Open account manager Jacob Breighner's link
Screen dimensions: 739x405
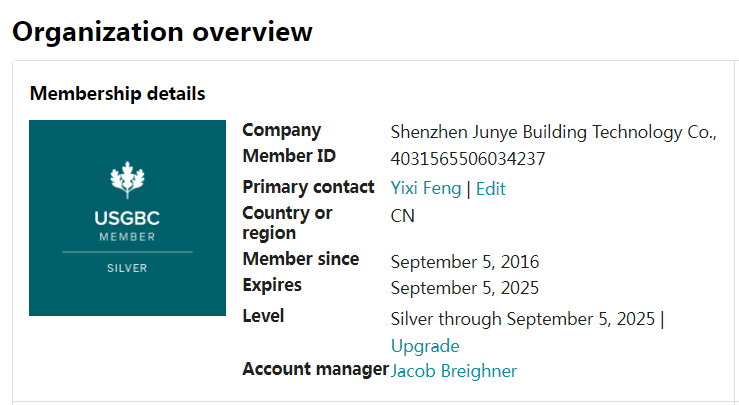[x=454, y=371]
